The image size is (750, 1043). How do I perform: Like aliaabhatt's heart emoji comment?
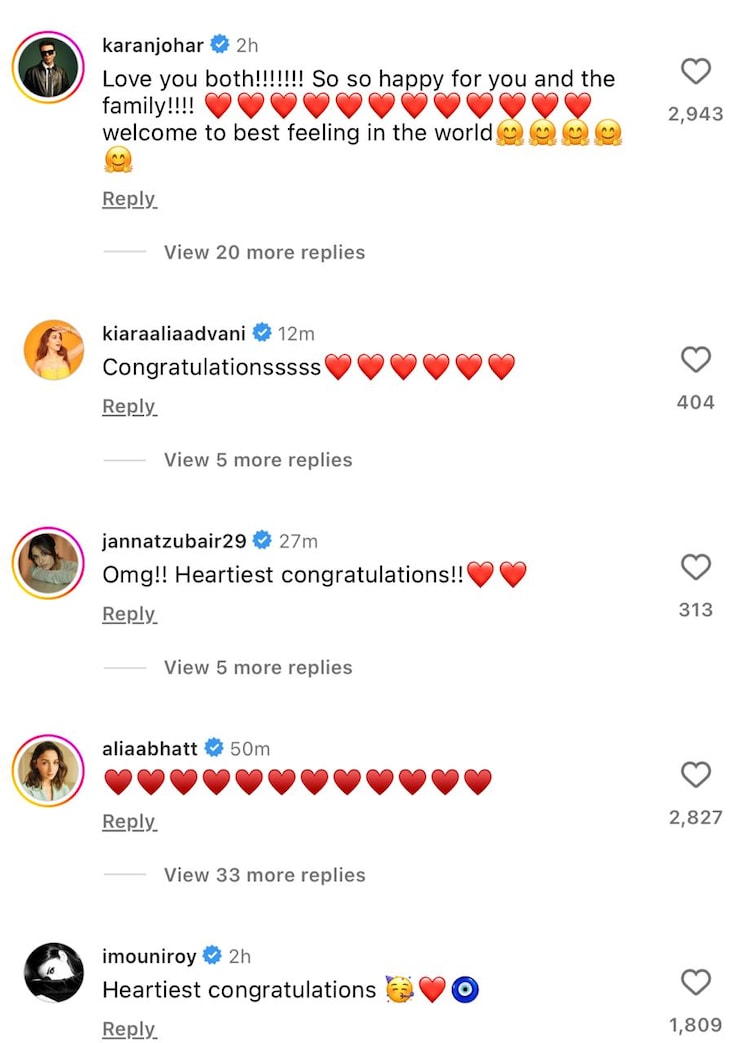[696, 775]
